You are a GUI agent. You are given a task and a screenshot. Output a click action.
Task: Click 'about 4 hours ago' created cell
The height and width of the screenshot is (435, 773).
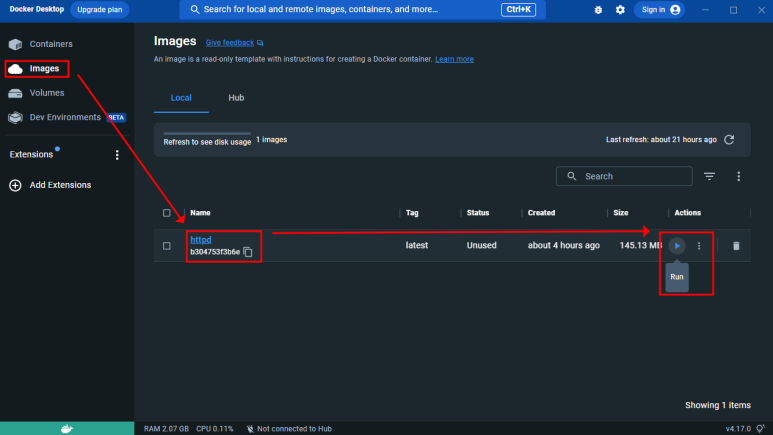[x=563, y=245]
